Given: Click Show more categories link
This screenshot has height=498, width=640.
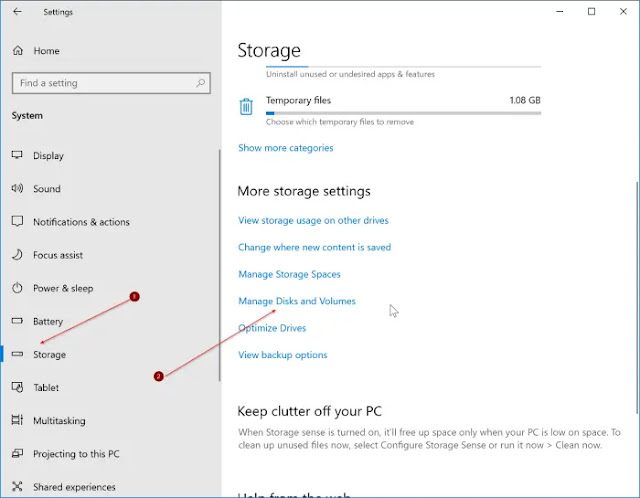Looking at the screenshot, I should pos(286,148).
